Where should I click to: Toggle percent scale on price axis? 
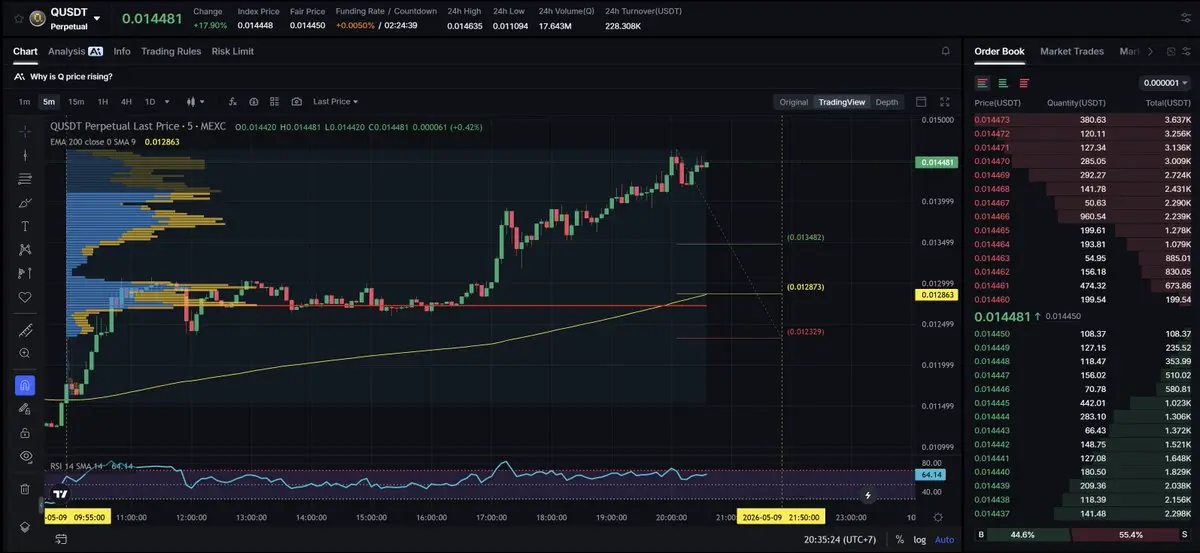[x=900, y=539]
